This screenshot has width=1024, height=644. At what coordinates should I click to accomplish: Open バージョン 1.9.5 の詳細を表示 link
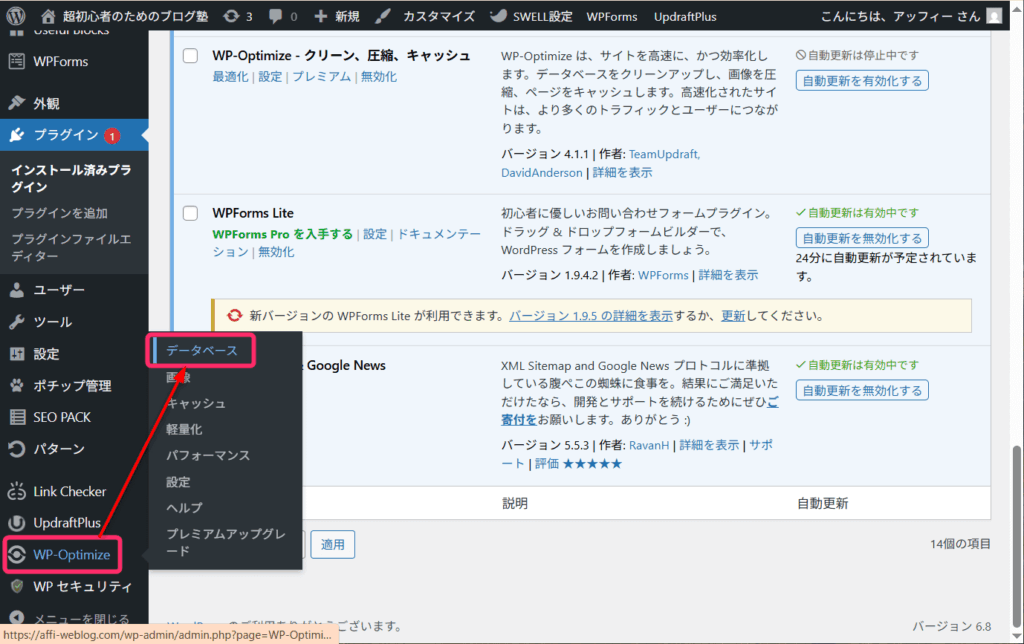coord(590,316)
